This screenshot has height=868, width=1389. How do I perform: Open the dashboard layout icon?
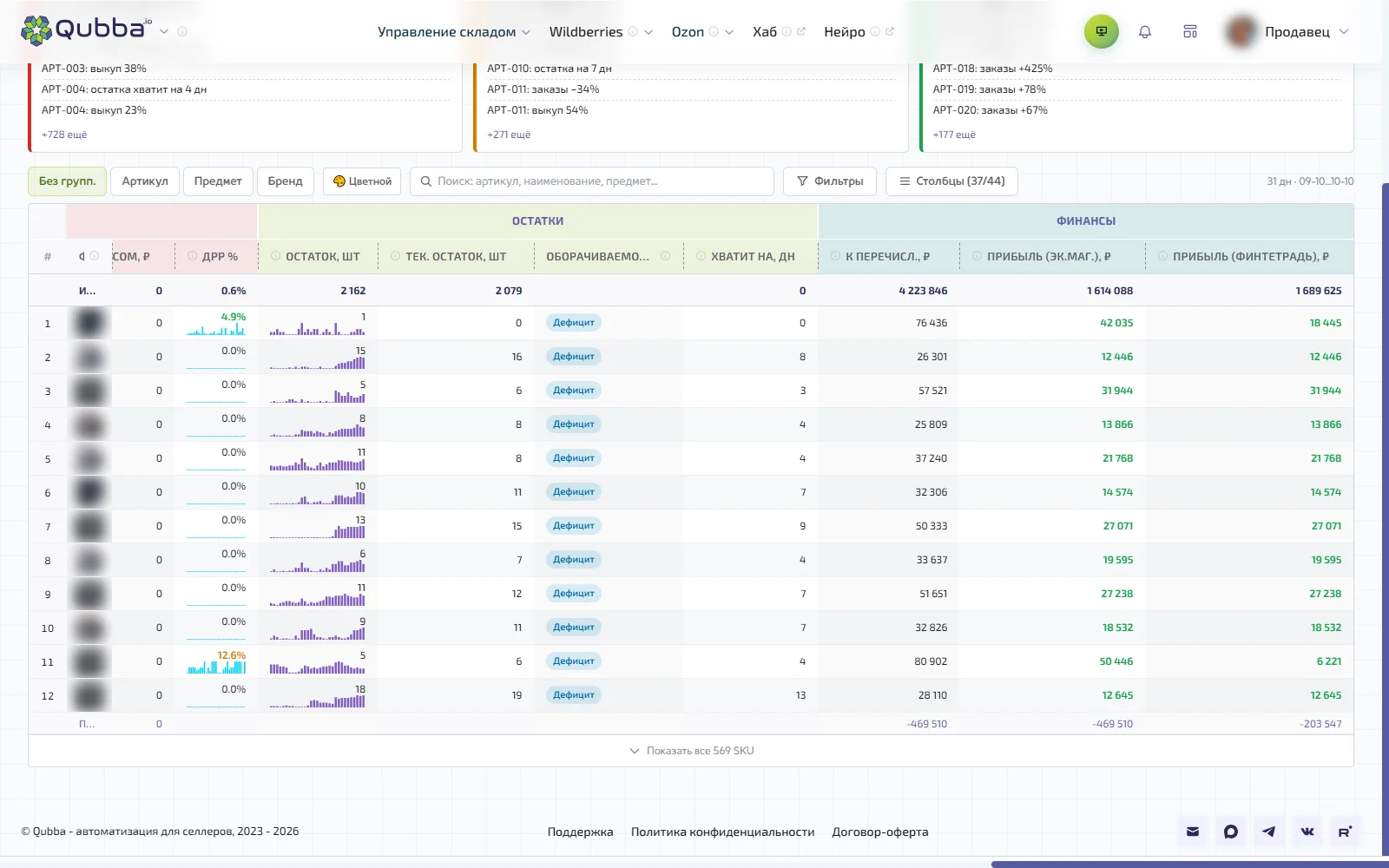tap(1190, 31)
